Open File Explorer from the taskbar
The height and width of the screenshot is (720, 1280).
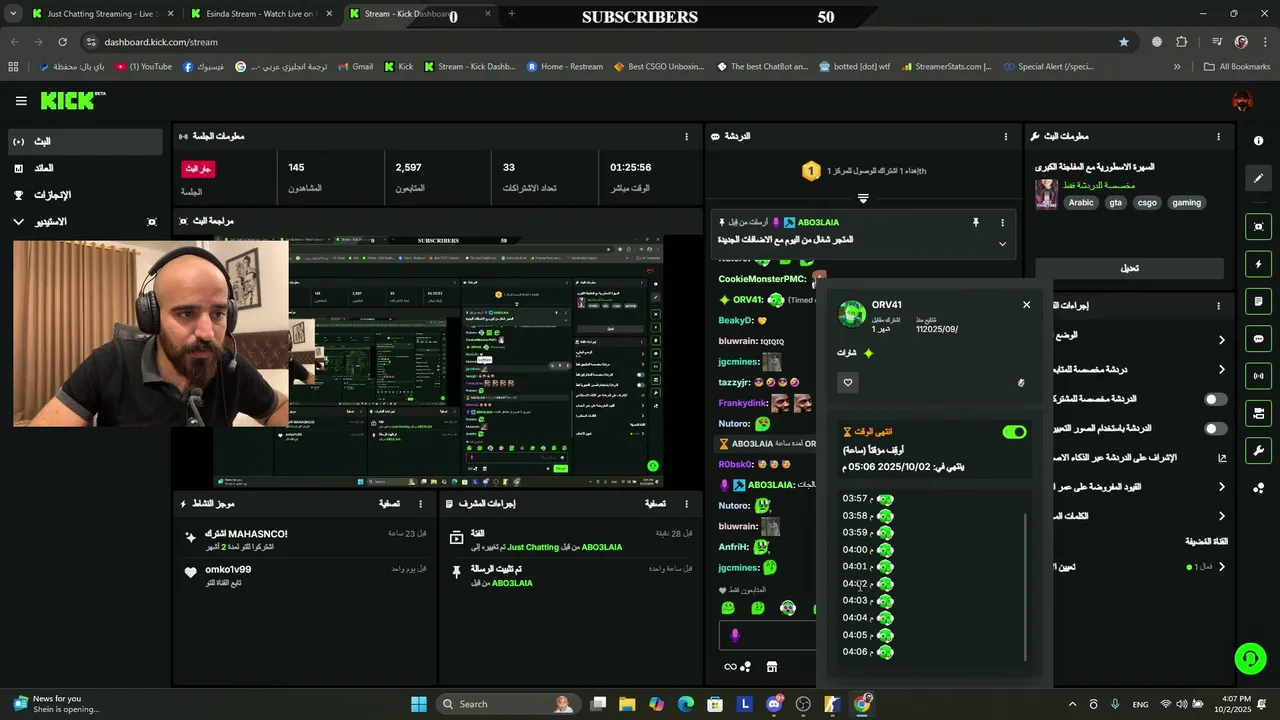pyautogui.click(x=627, y=704)
